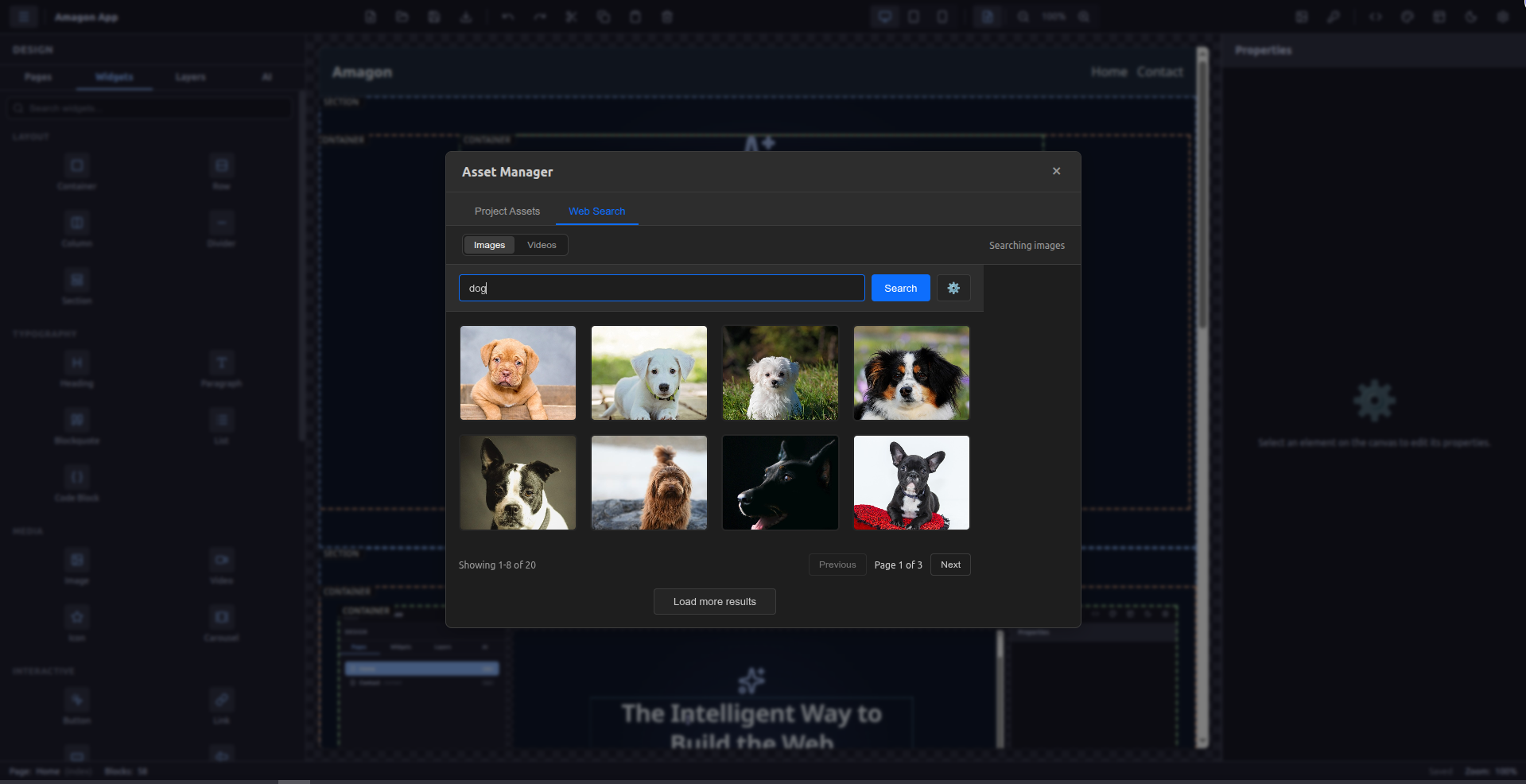Focus the search field containing "dog"

coord(661,288)
